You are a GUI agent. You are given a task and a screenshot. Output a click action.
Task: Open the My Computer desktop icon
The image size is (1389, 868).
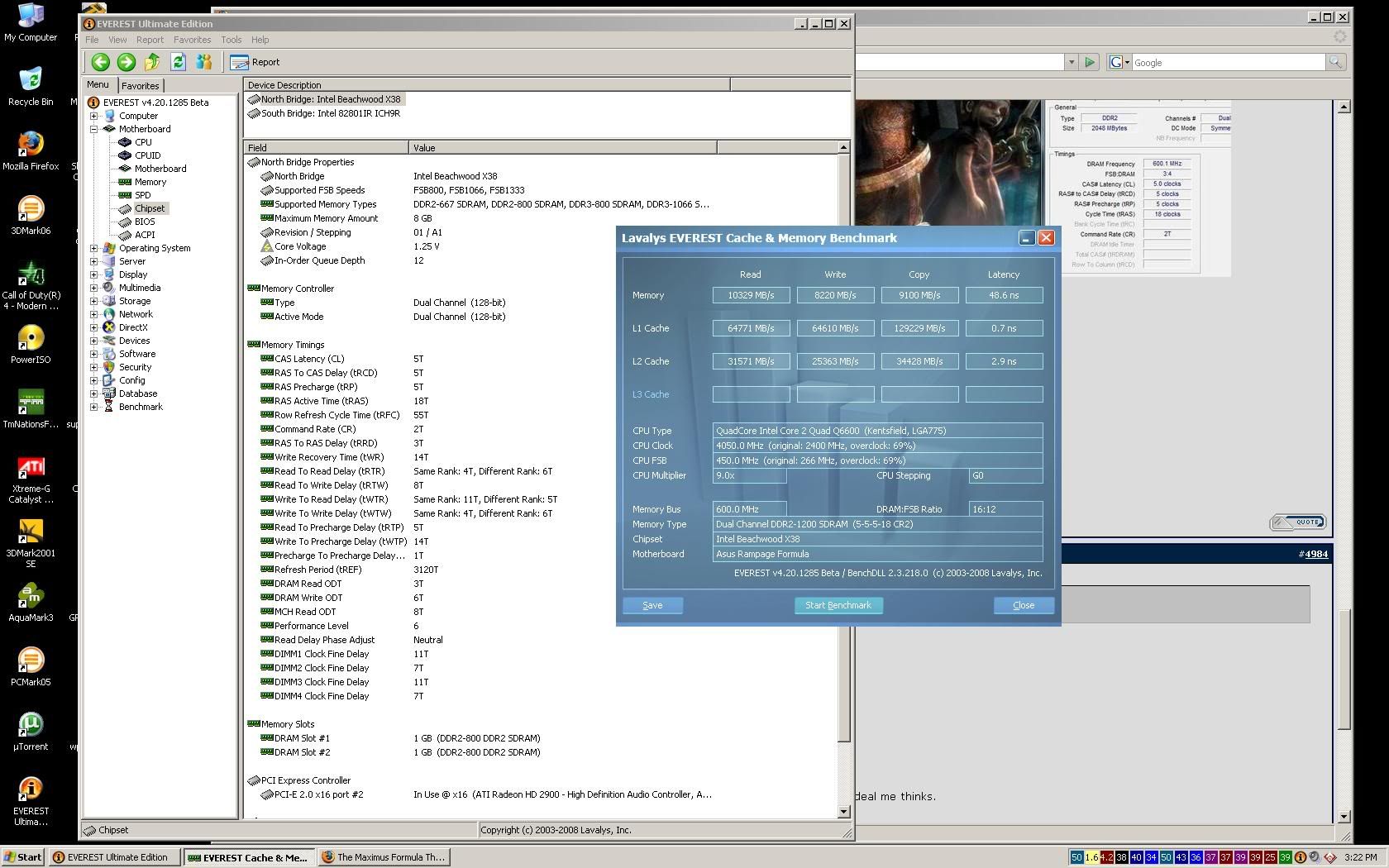point(31,22)
